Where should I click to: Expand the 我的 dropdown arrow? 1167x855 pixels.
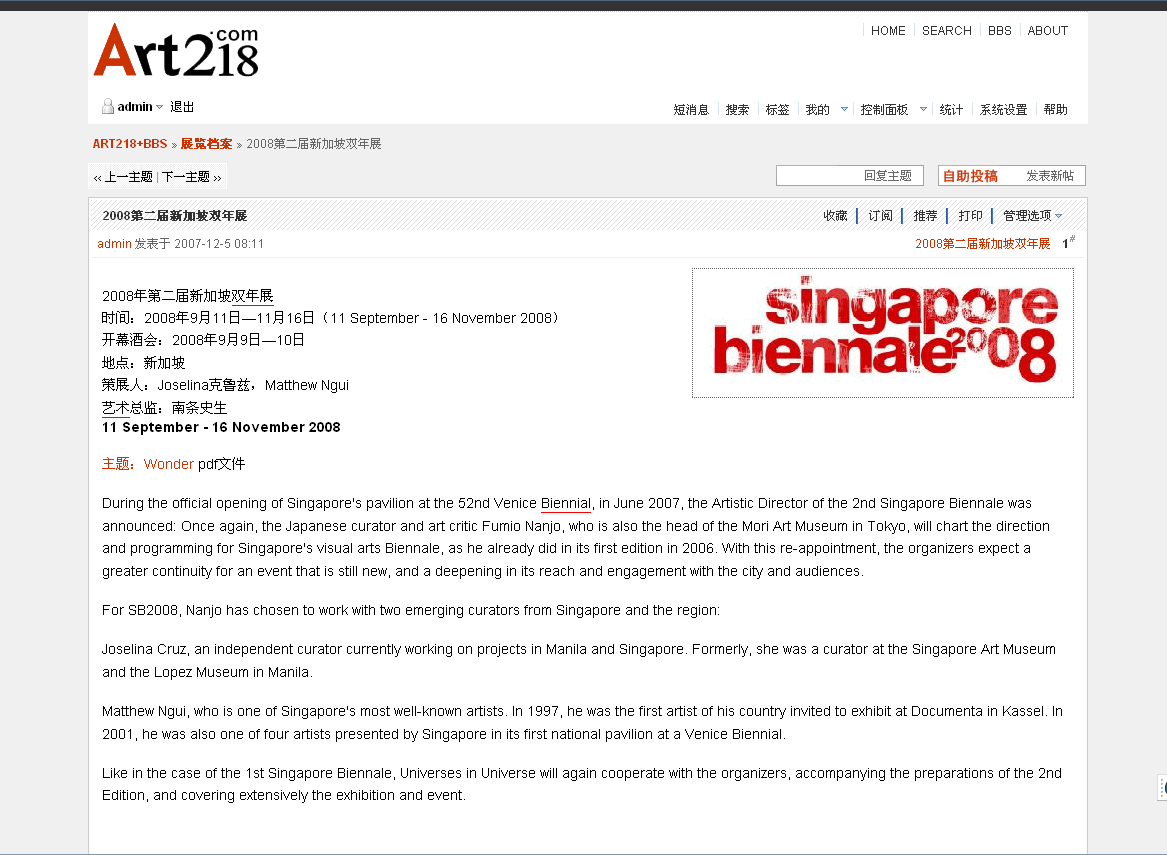[x=844, y=109]
